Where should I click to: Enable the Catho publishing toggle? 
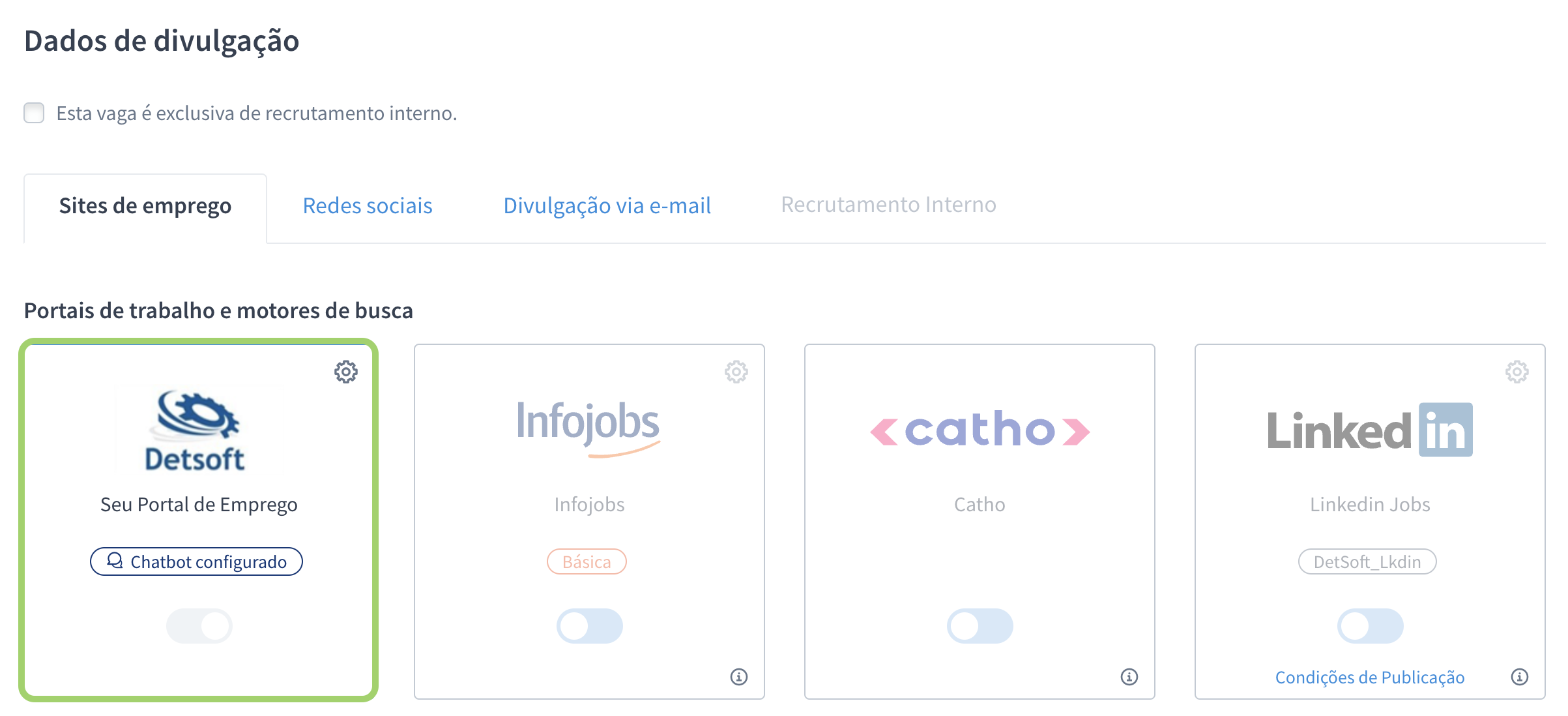[x=980, y=626]
